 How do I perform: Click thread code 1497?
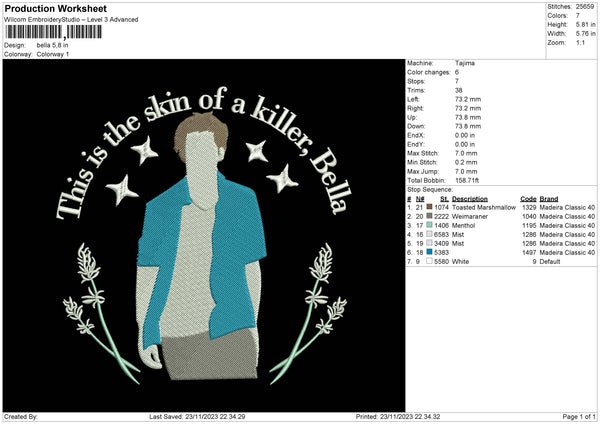point(529,252)
